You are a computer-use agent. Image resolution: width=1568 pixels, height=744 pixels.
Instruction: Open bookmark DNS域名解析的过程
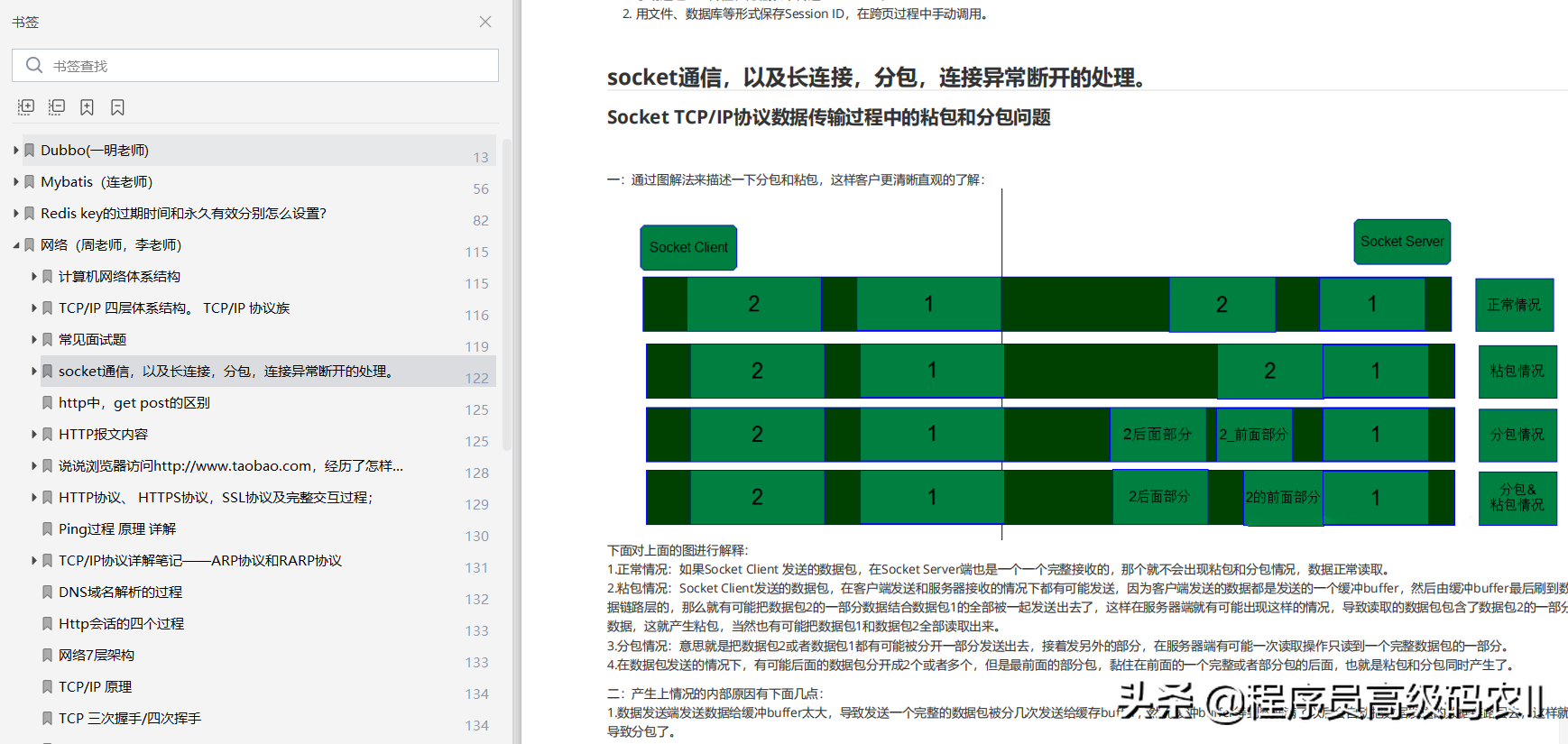point(120,592)
